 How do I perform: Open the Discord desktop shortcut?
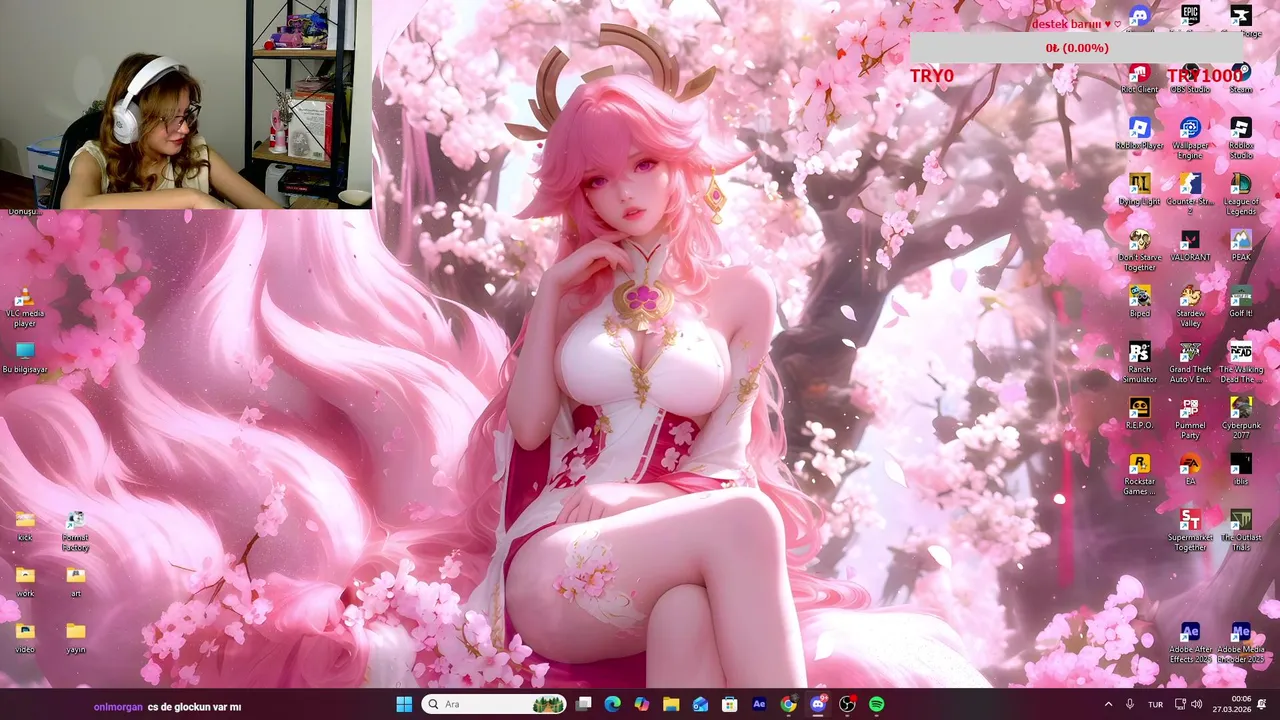pos(1139,16)
